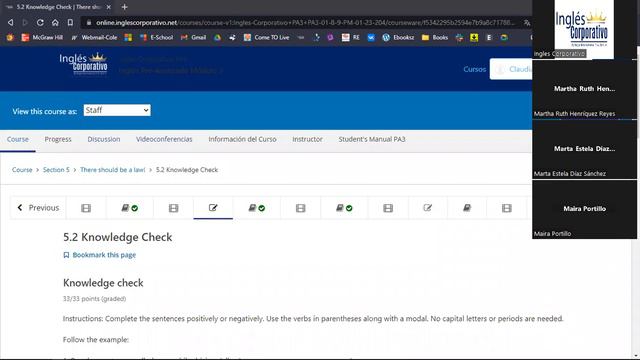This screenshot has height=360, width=640.
Task: Open Webmail-Cole bookmark
Action: [x=94, y=37]
